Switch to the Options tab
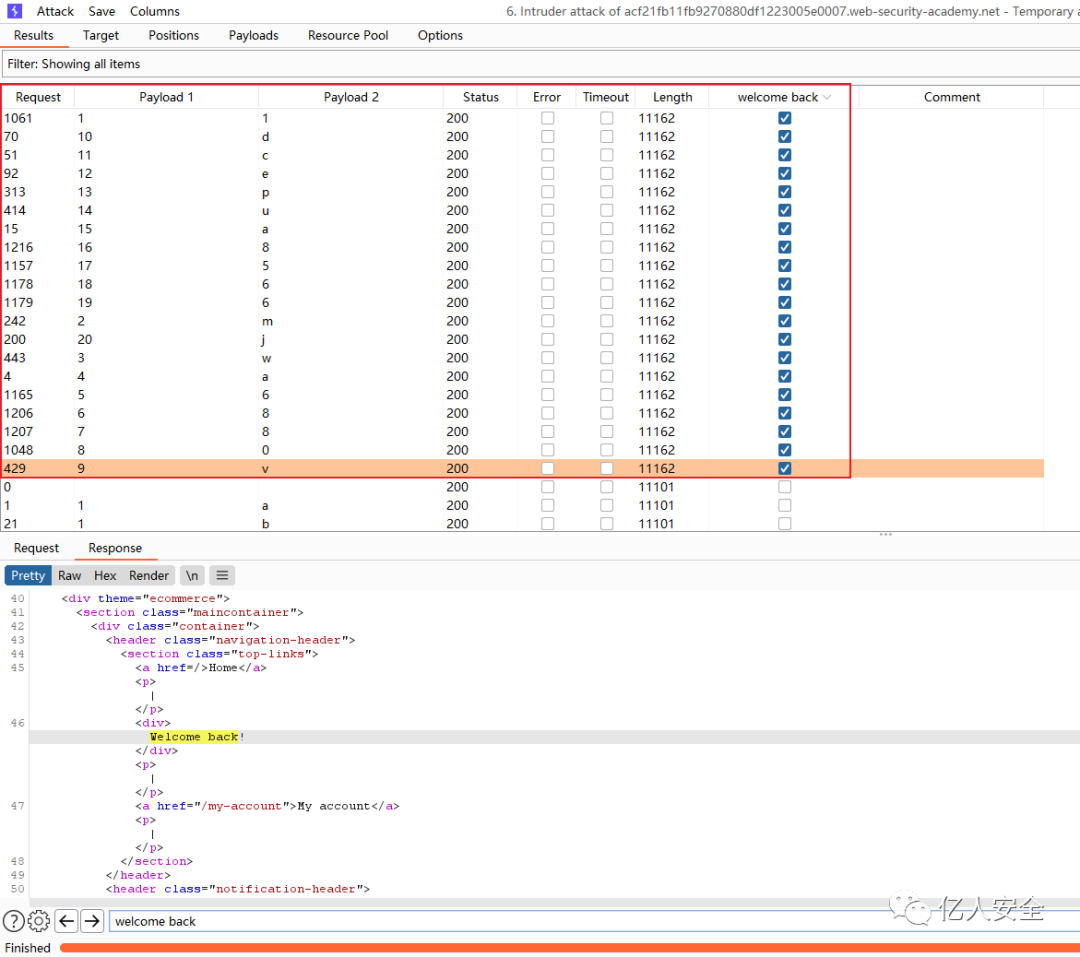 [x=440, y=35]
